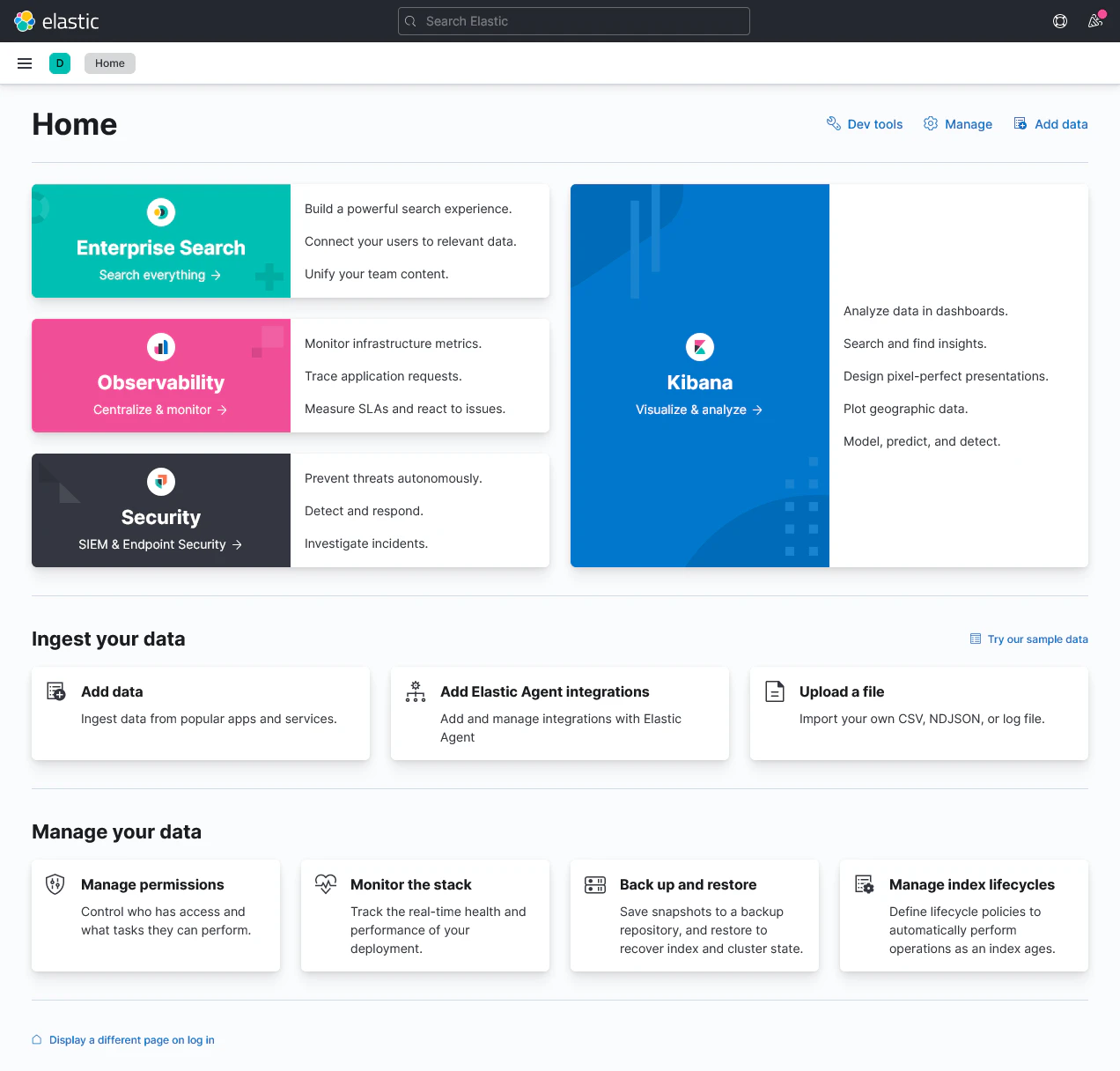Open Monitor the stack card title
This screenshot has width=1120, height=1071.
[411, 884]
